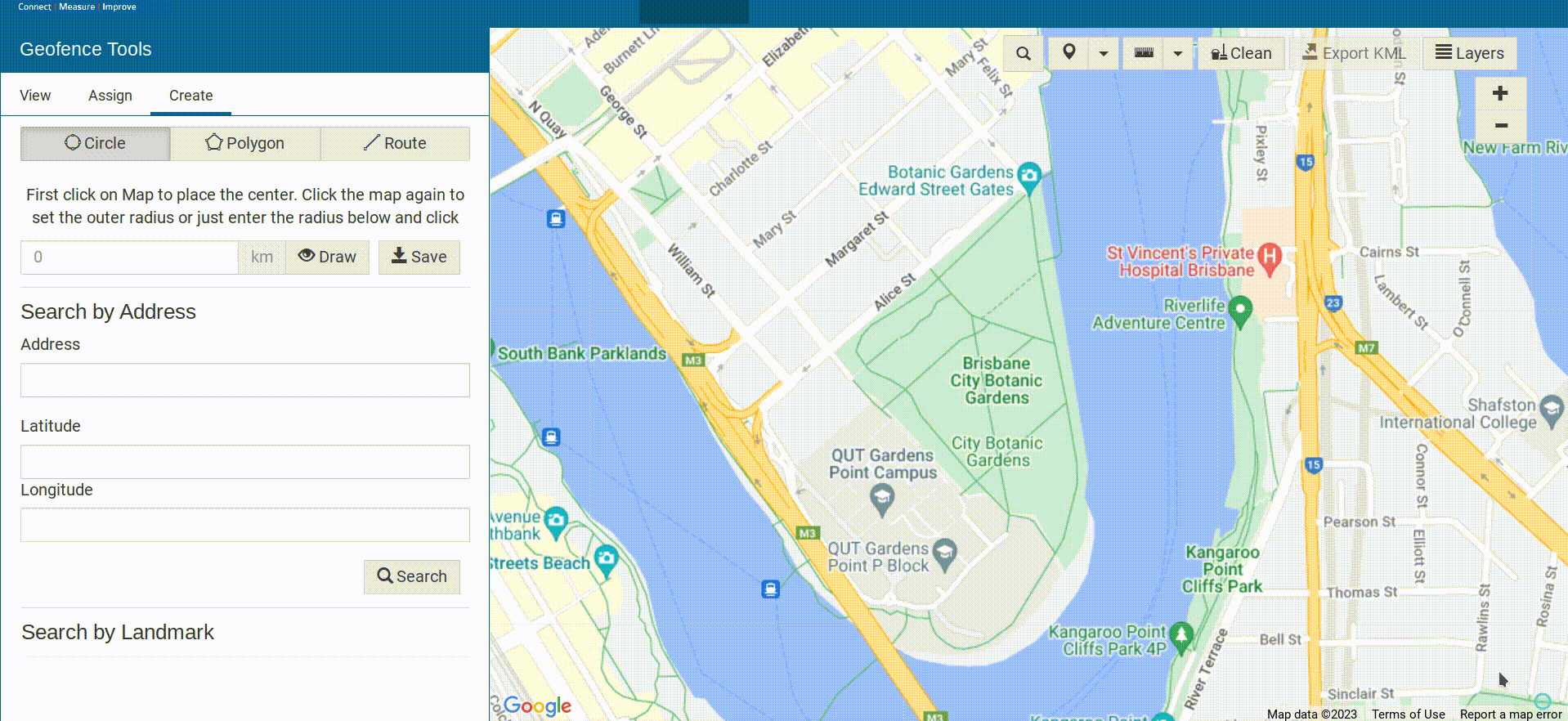Choose the Polygon geofence shape
This screenshot has height=721, width=1568.
click(x=245, y=143)
